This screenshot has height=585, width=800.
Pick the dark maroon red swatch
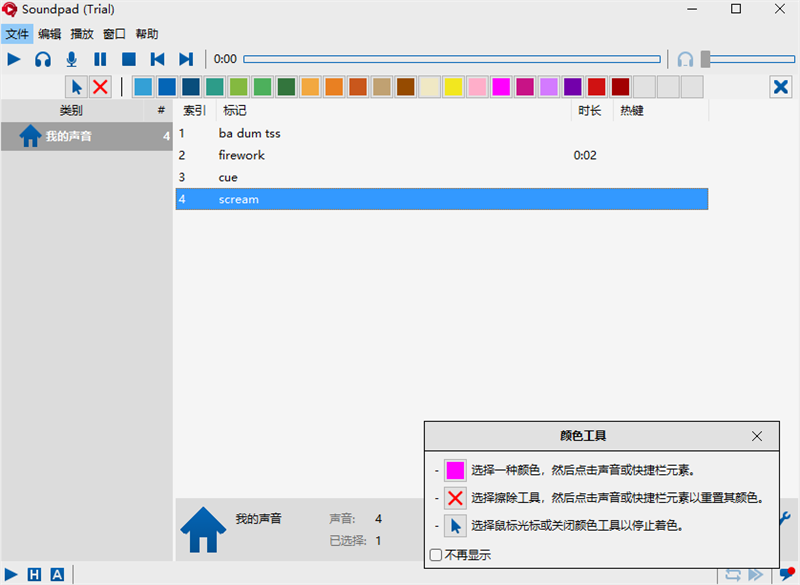pyautogui.click(x=620, y=87)
